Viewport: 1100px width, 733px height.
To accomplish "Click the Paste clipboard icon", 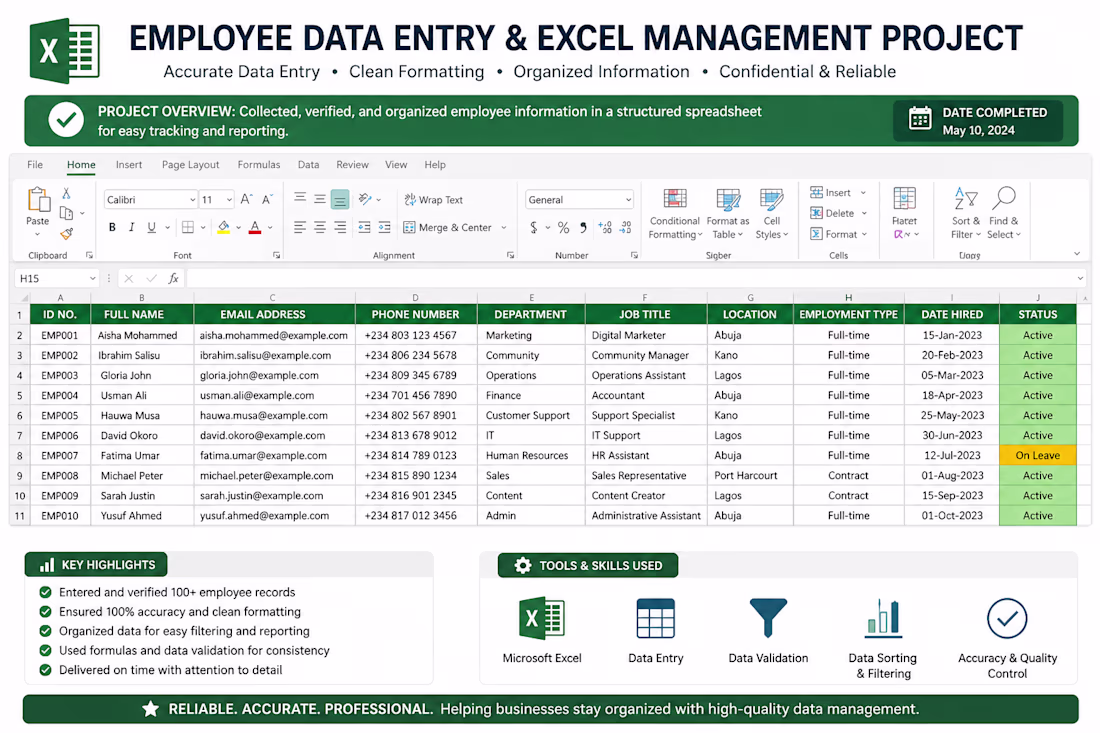I will pyautogui.click(x=38, y=199).
